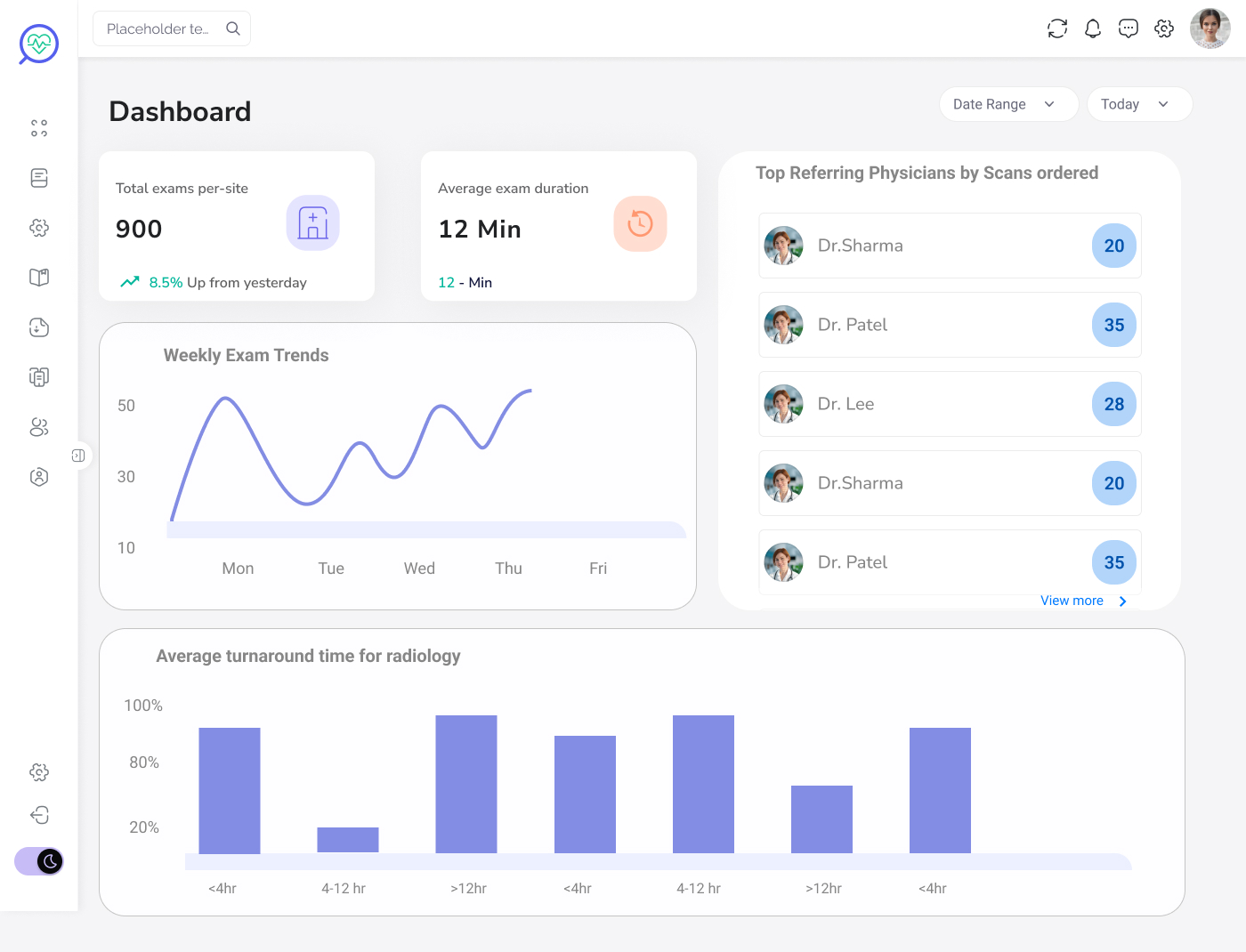
Task: Select the file download icon in sidebar
Action: pos(39,327)
